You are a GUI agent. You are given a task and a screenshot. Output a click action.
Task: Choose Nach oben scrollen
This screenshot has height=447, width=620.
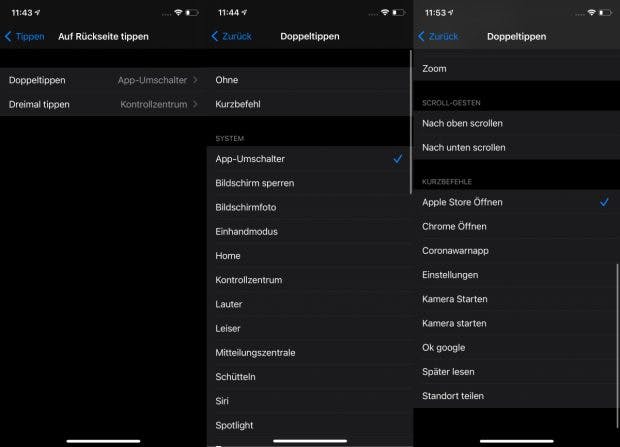pyautogui.click(x=516, y=123)
